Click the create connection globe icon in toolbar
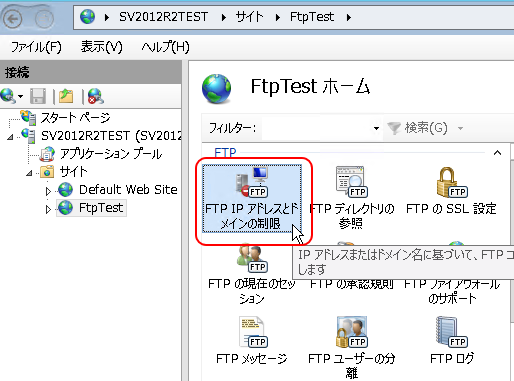The width and height of the screenshot is (514, 381). 7,96
